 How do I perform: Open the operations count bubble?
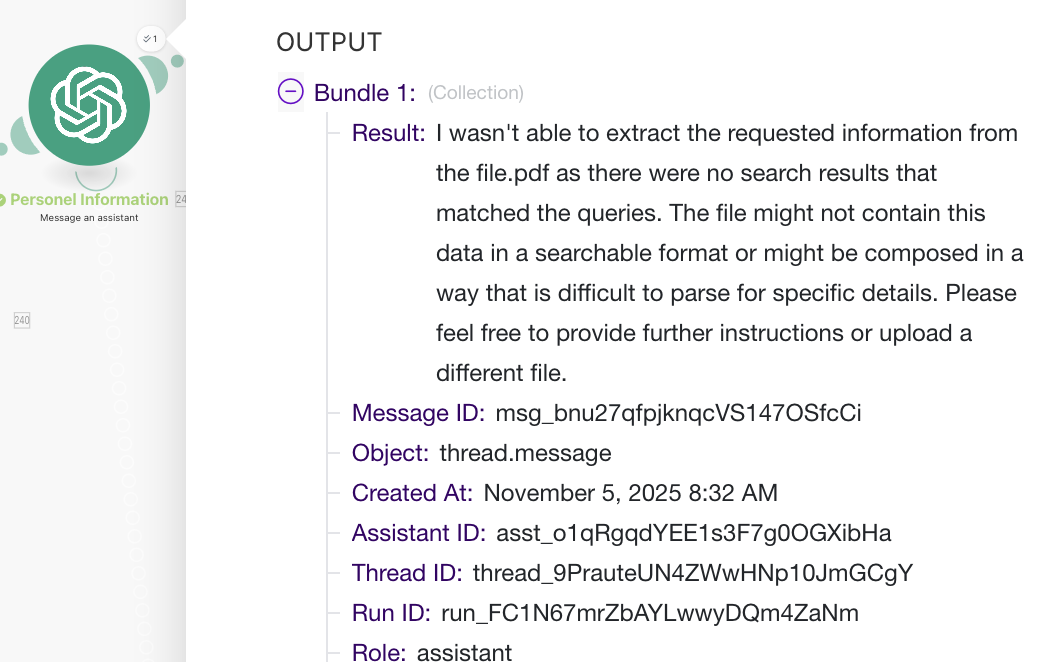150,39
